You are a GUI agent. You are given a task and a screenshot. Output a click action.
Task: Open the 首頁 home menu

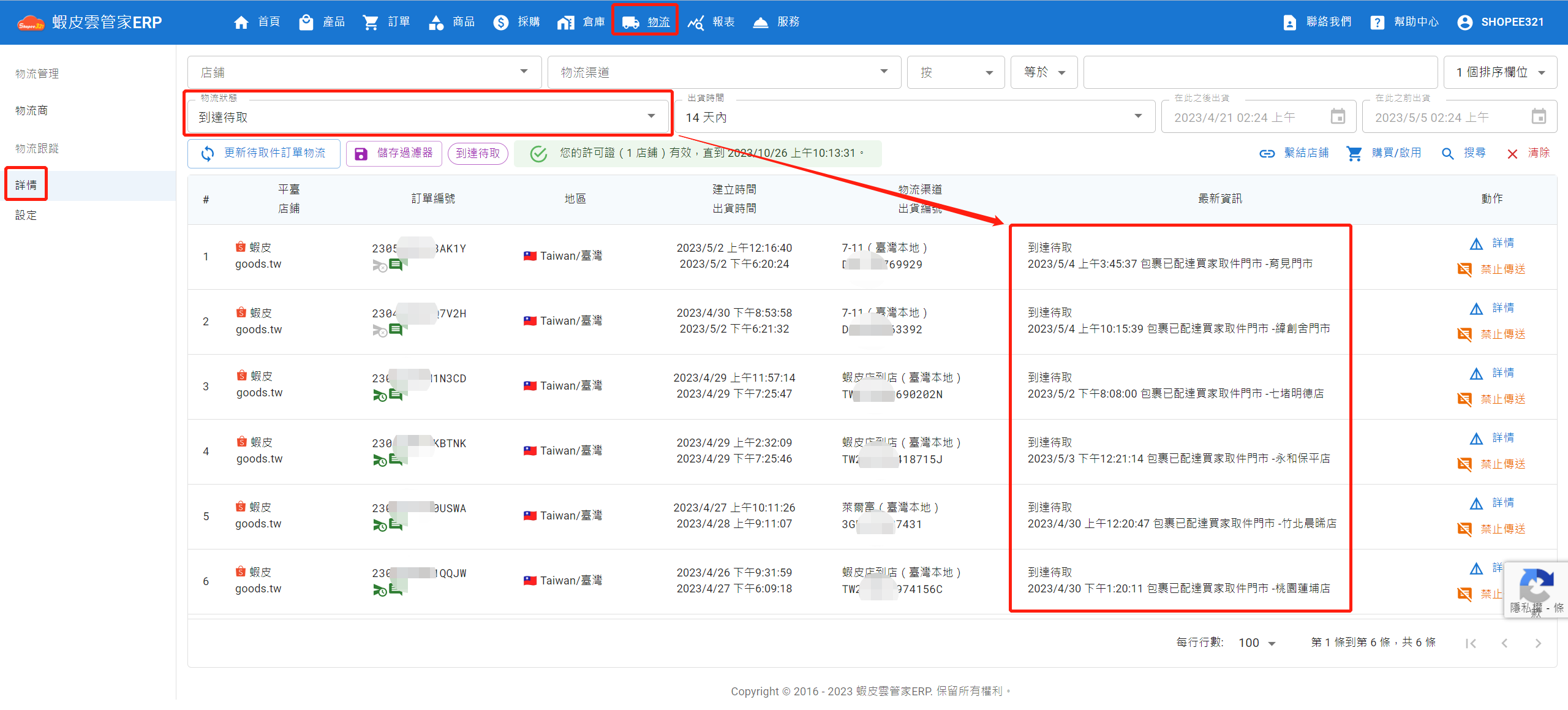(257, 22)
